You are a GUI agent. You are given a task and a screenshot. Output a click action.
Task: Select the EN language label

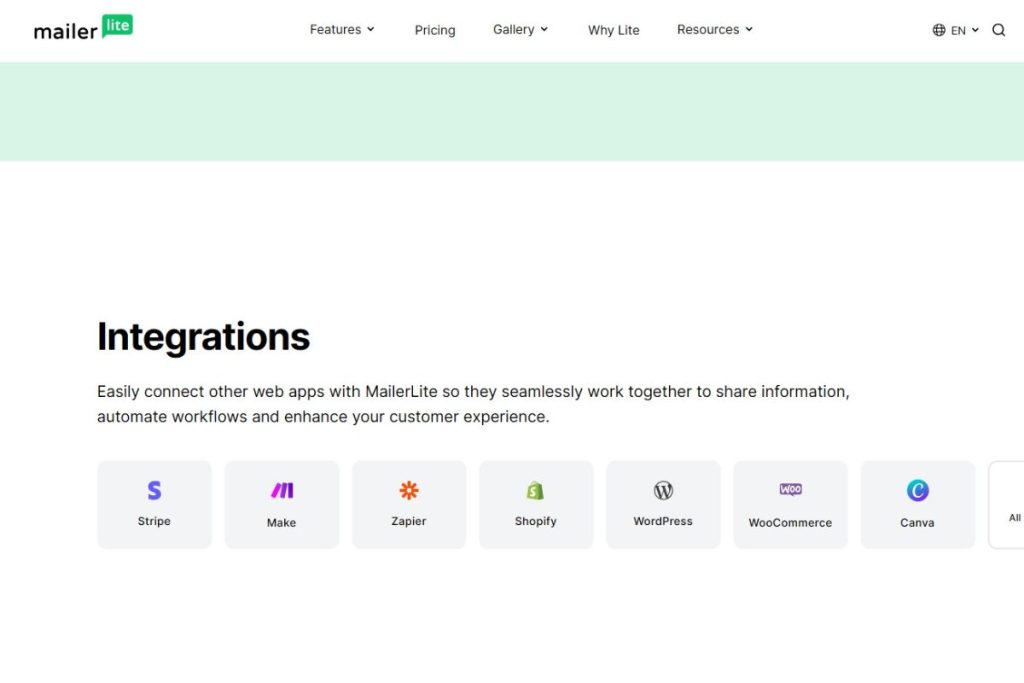(958, 31)
